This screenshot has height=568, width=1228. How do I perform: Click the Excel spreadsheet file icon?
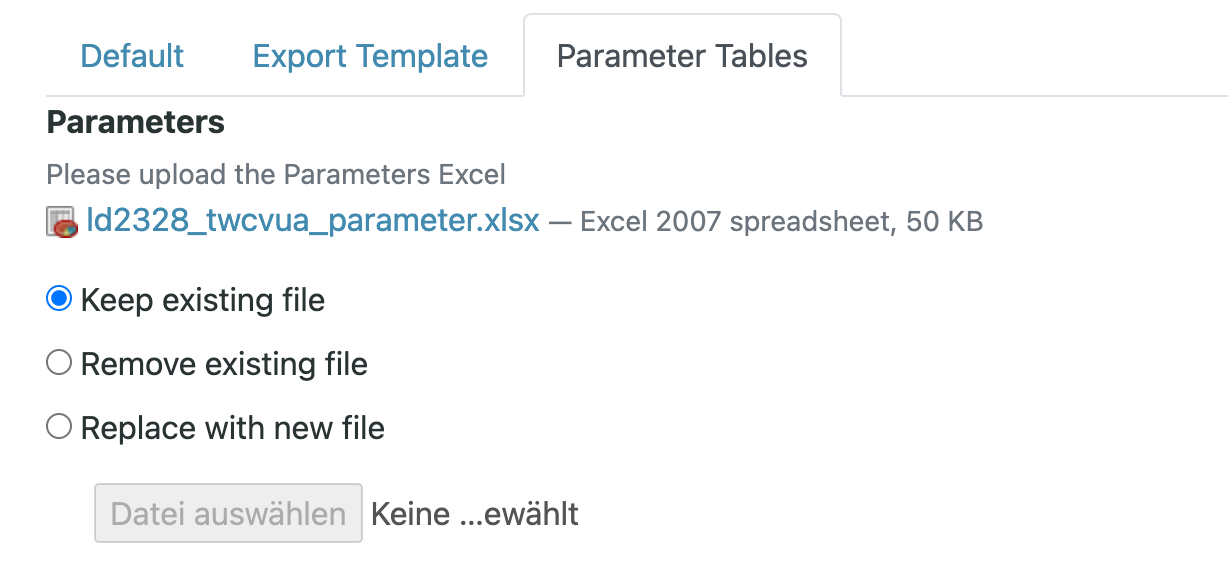[62, 222]
